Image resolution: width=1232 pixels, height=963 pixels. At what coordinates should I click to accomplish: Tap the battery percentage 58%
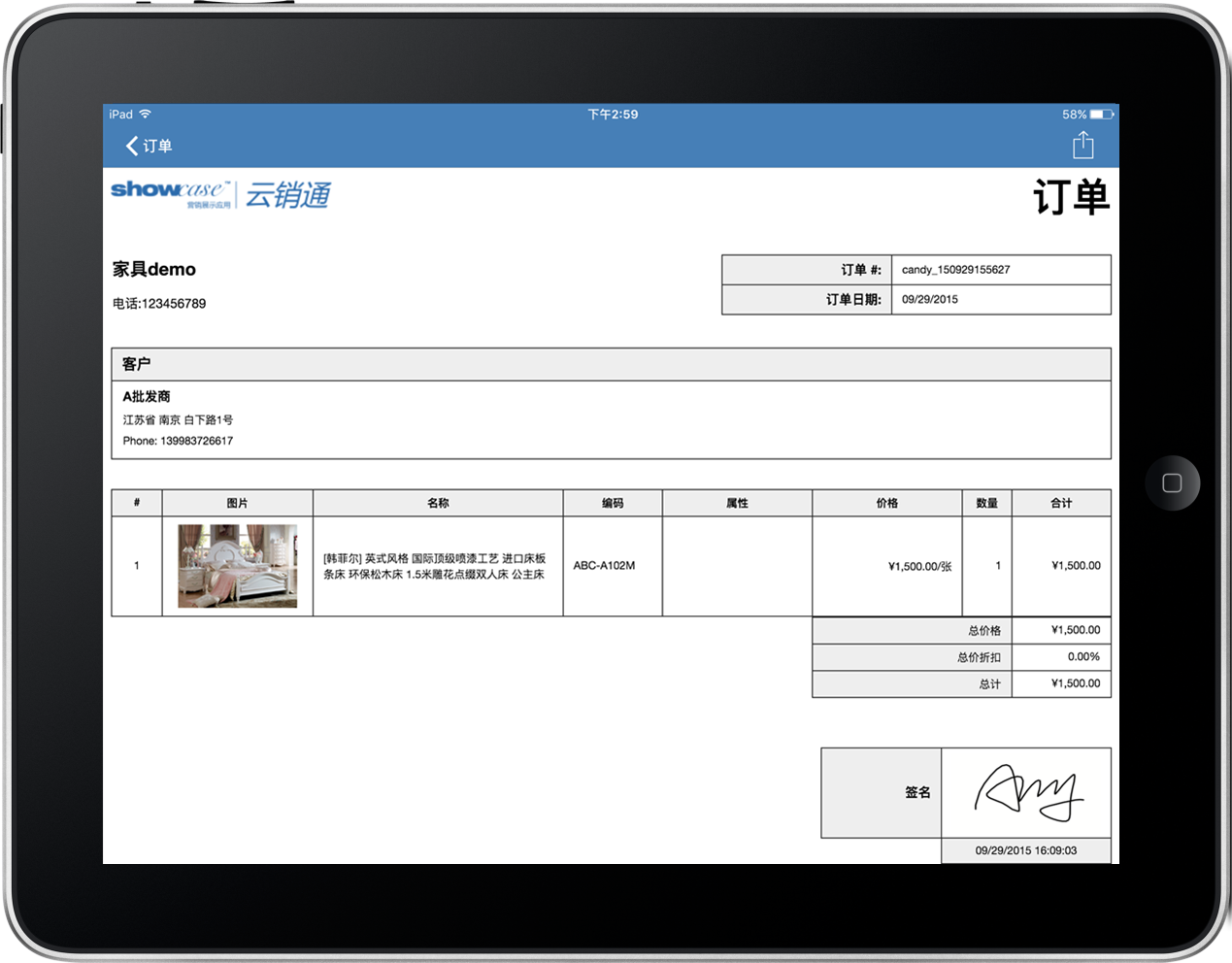[1074, 115]
